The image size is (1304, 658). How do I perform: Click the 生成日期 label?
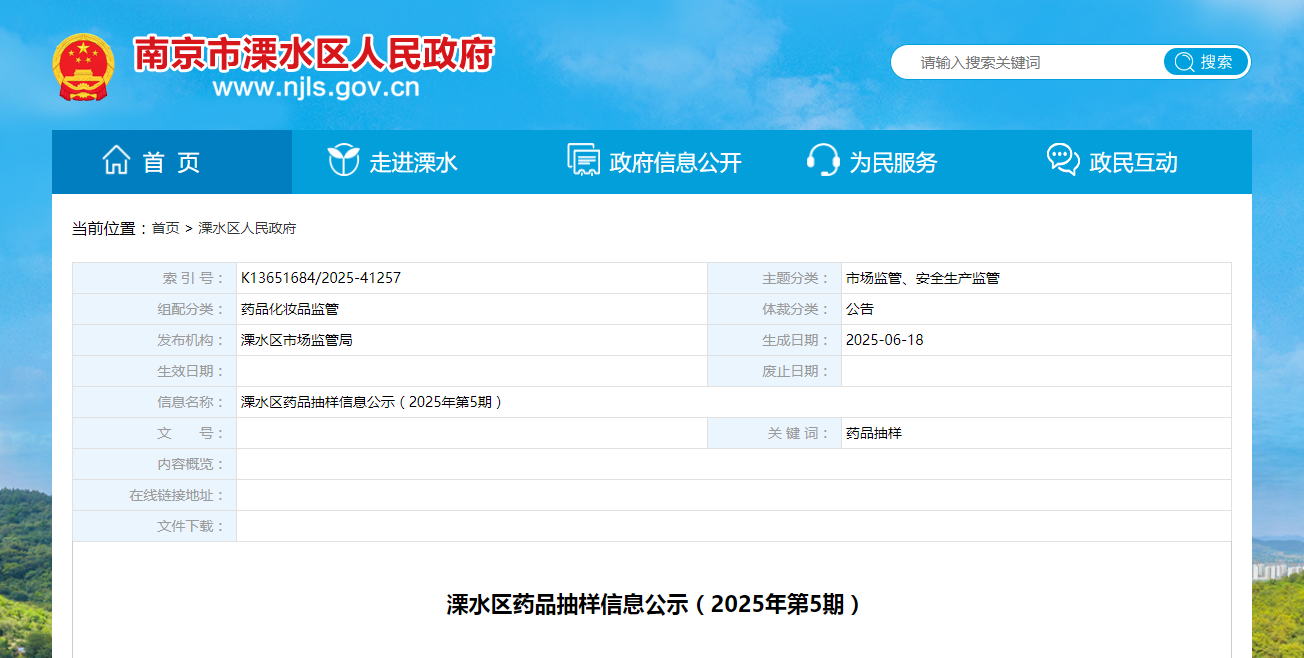(796, 340)
